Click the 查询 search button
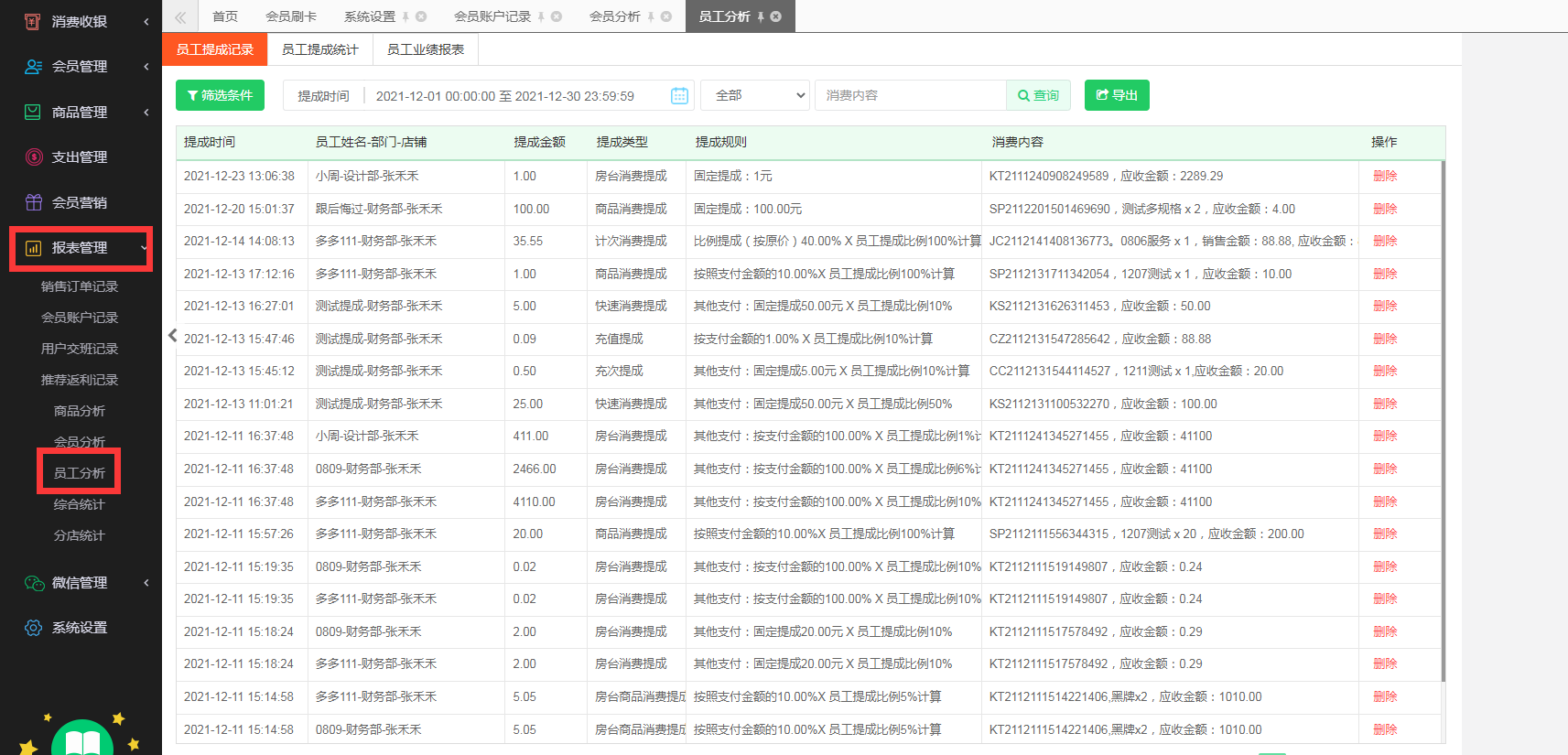Image resolution: width=1568 pixels, height=755 pixels. tap(1038, 95)
